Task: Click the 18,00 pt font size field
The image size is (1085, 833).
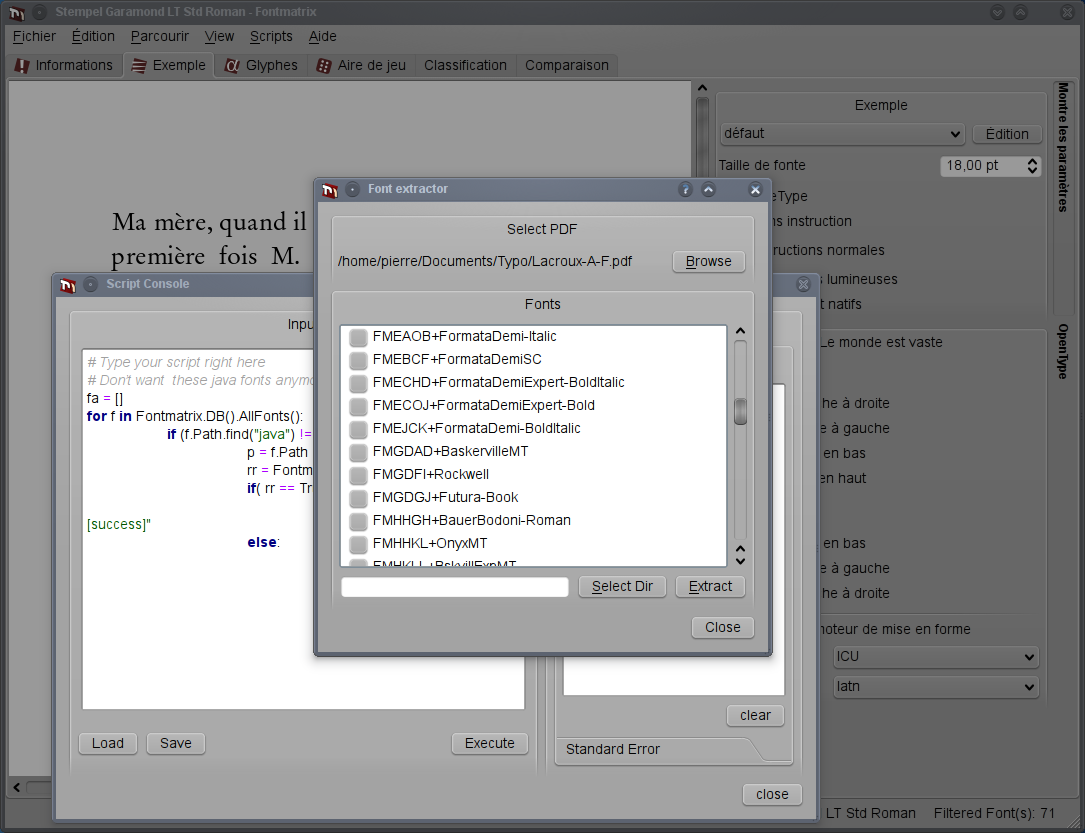Action: pos(981,166)
